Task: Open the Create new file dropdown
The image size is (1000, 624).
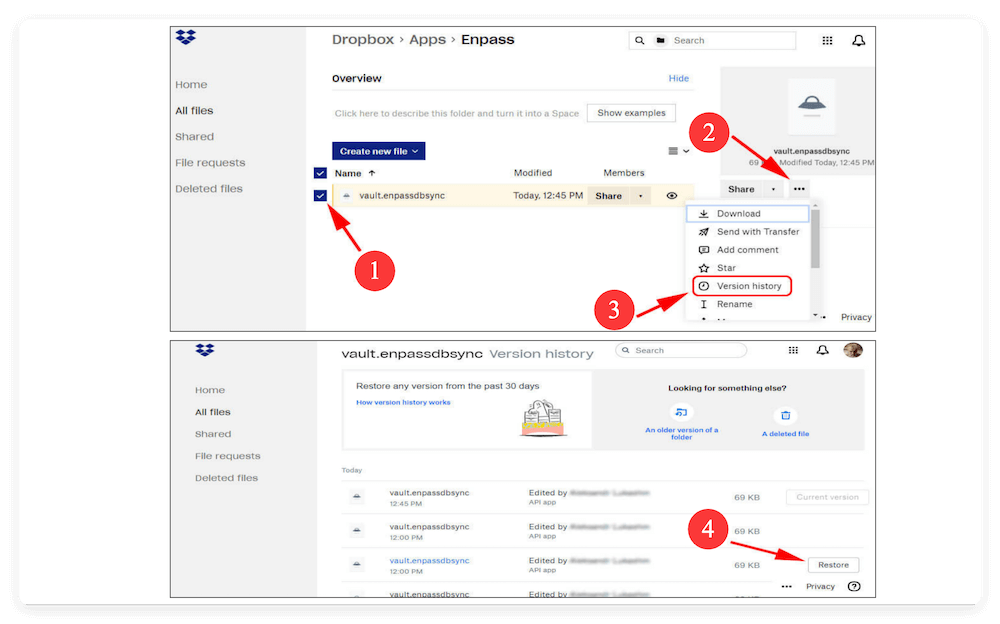Action: point(378,150)
